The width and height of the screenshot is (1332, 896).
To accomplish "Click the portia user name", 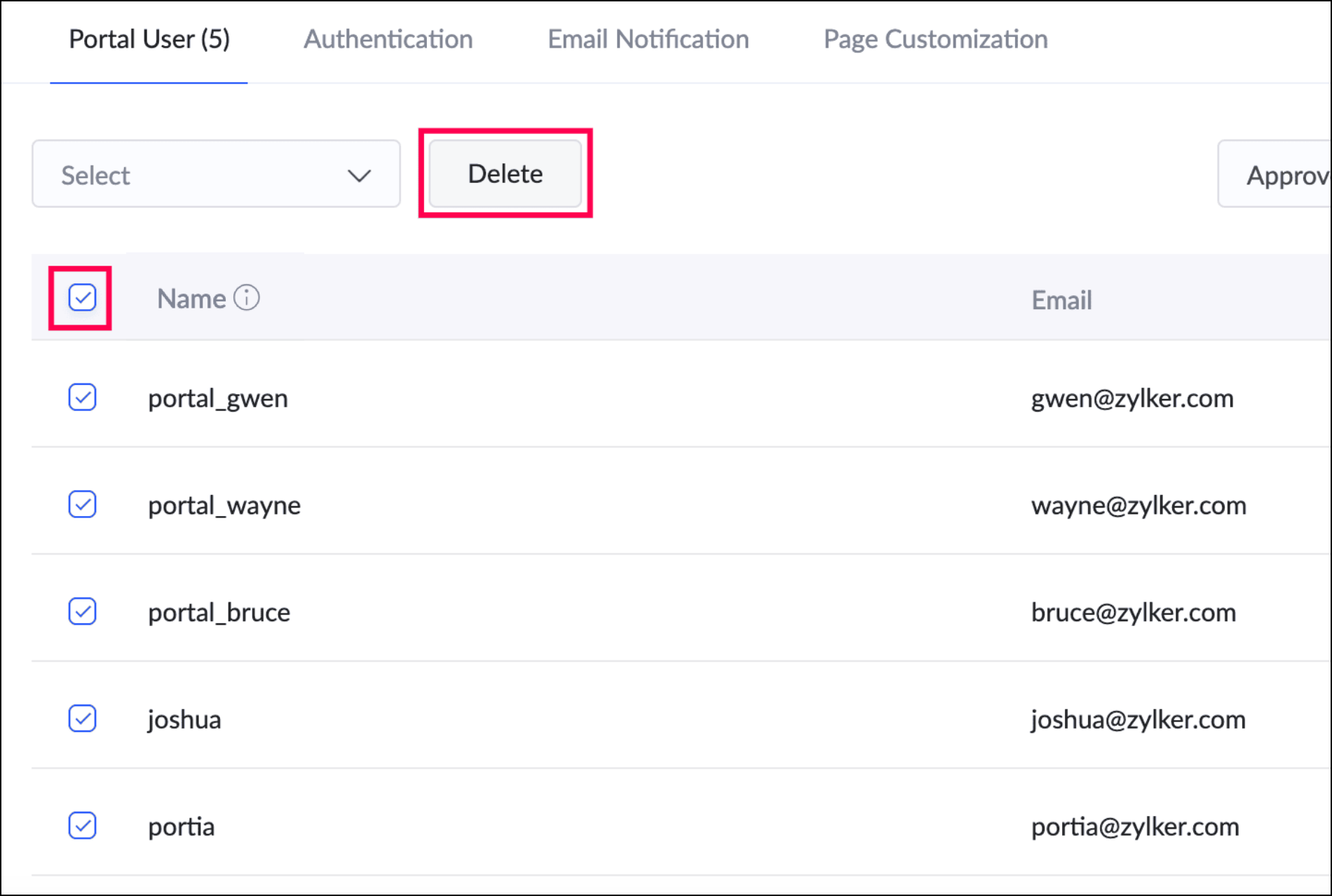I will click(181, 827).
